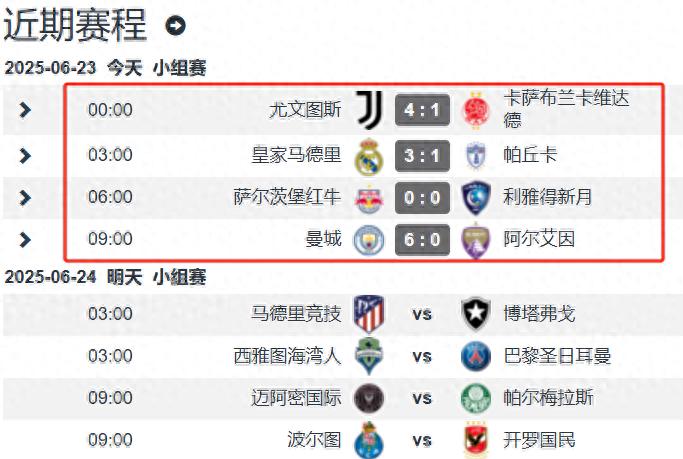Viewport: 683px width, 459px height.
Task: Click the Real Madrid club crest
Action: tap(369, 156)
